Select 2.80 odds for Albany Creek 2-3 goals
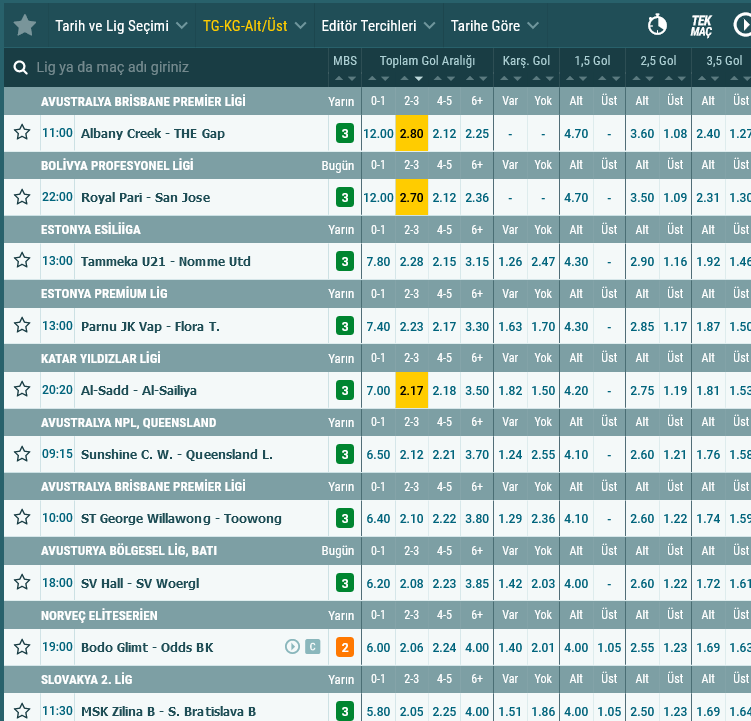 [x=411, y=133]
